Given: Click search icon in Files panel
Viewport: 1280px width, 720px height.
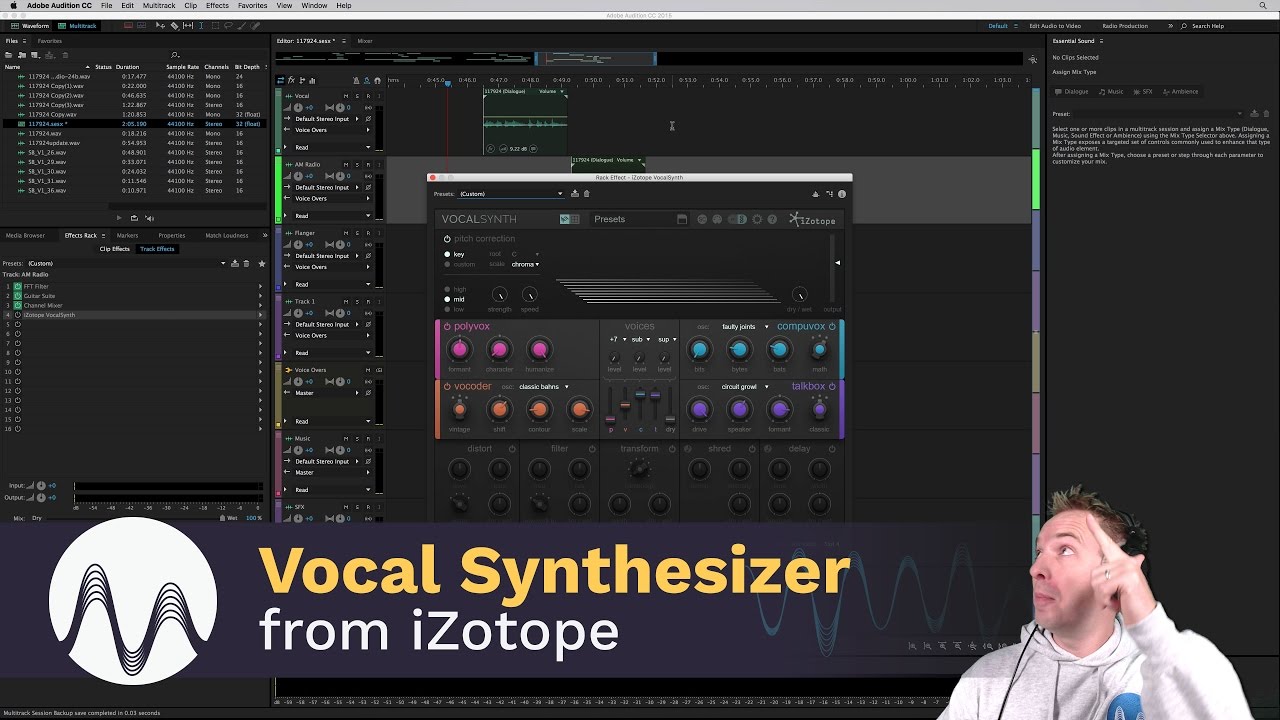Looking at the screenshot, I should point(175,55).
